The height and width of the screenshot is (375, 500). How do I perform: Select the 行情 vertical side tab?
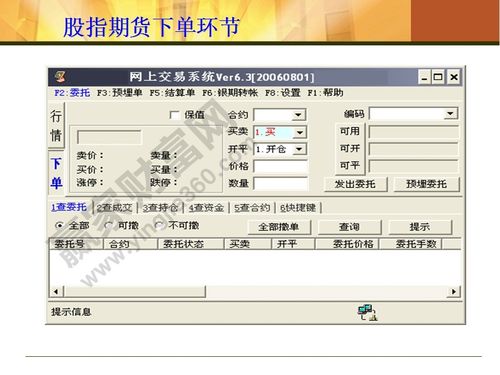56,126
